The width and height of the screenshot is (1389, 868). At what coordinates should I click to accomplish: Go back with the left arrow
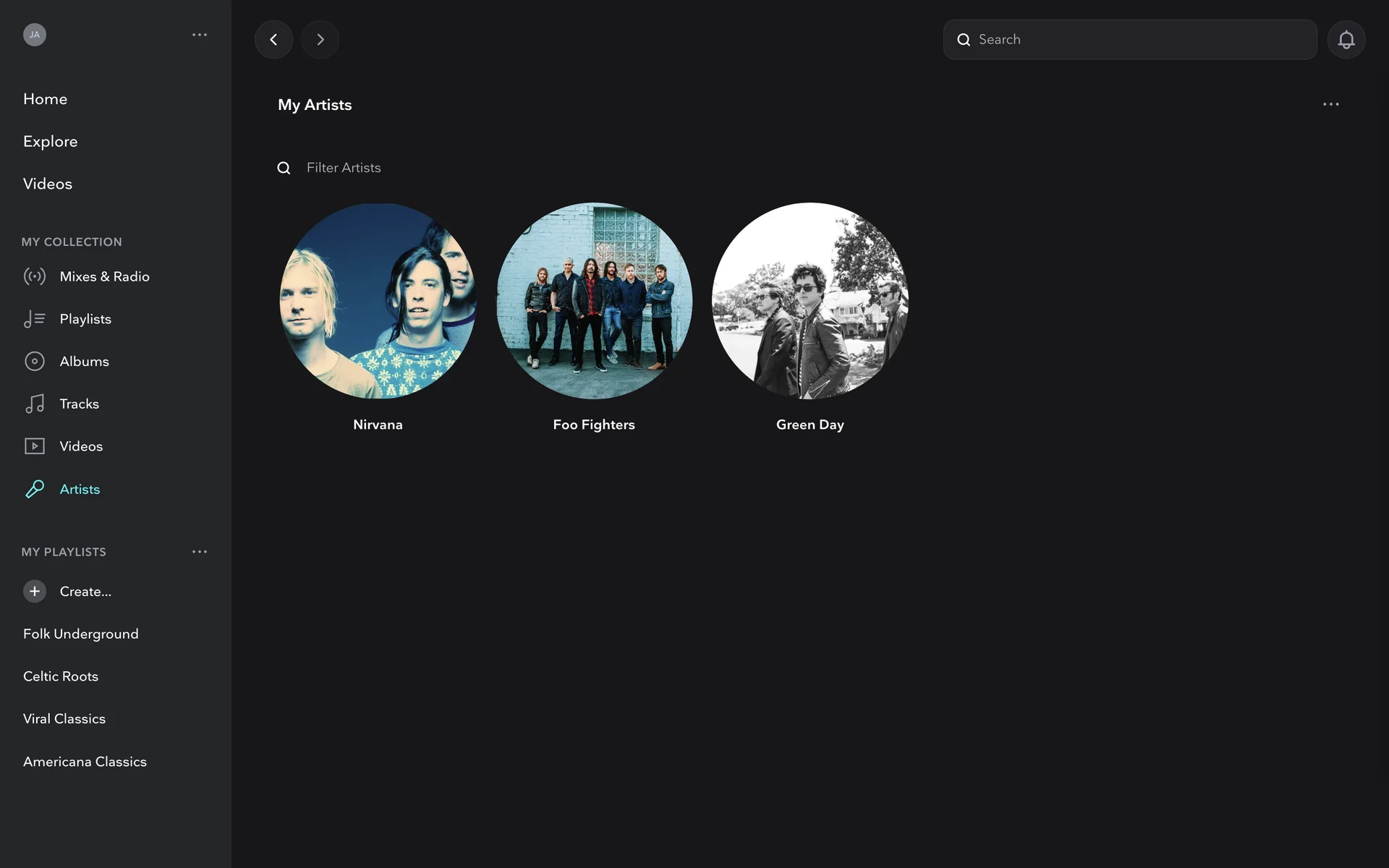click(273, 40)
